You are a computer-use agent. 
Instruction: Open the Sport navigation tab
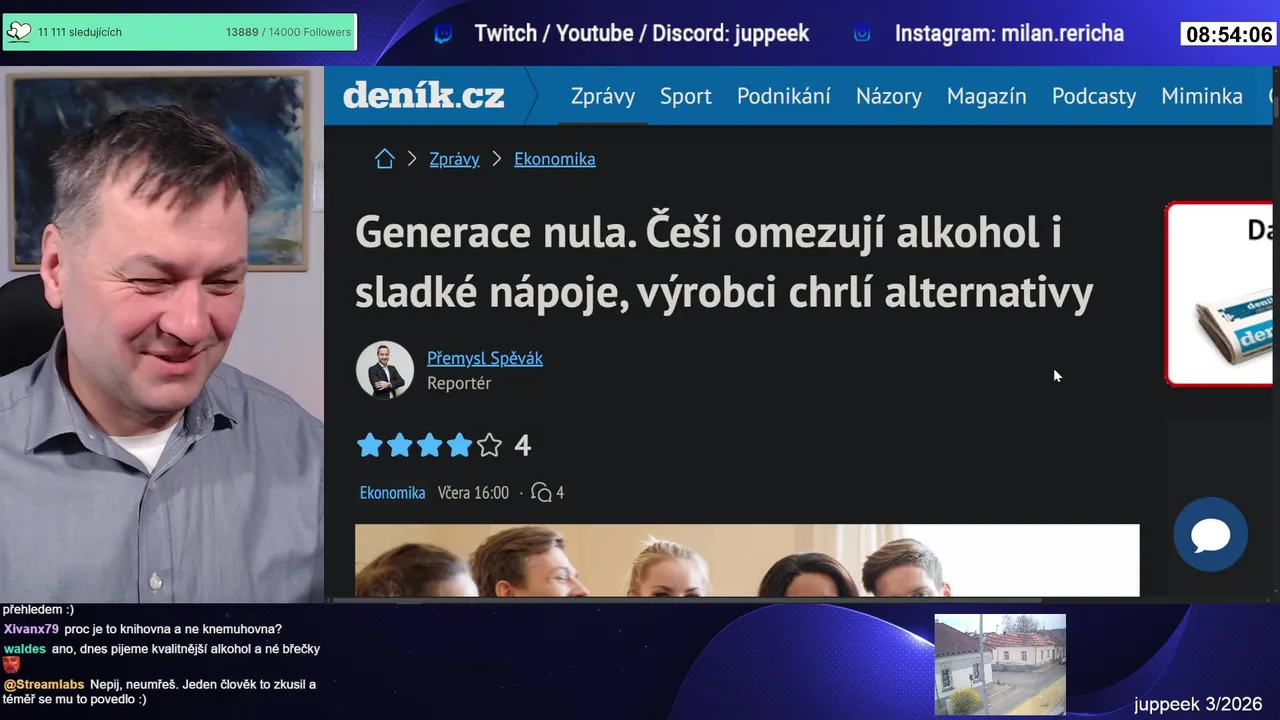pos(686,96)
